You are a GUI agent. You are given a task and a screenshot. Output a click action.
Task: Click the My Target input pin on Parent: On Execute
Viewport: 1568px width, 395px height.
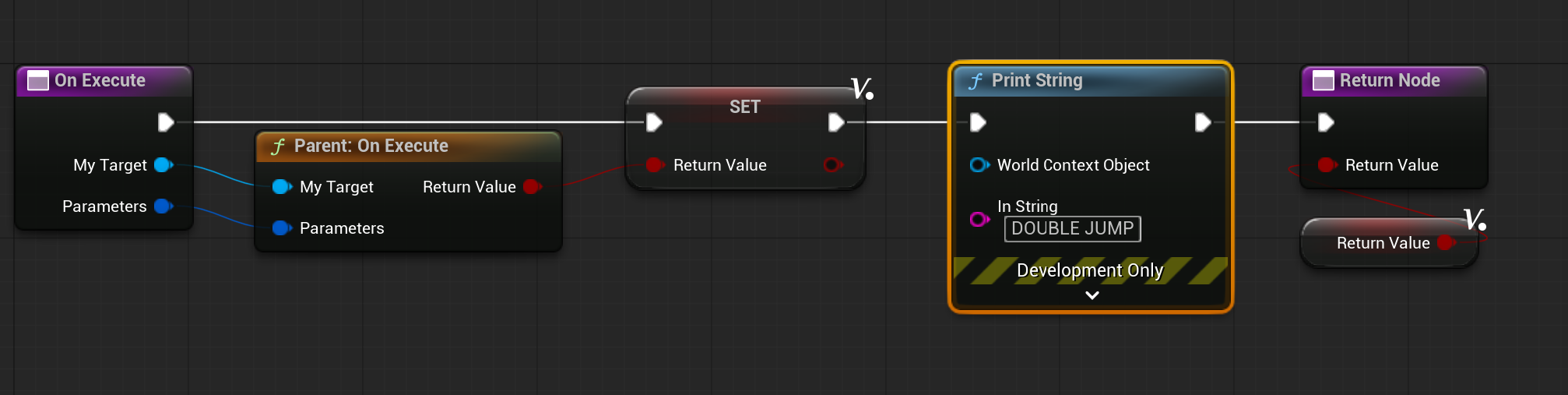click(x=282, y=187)
